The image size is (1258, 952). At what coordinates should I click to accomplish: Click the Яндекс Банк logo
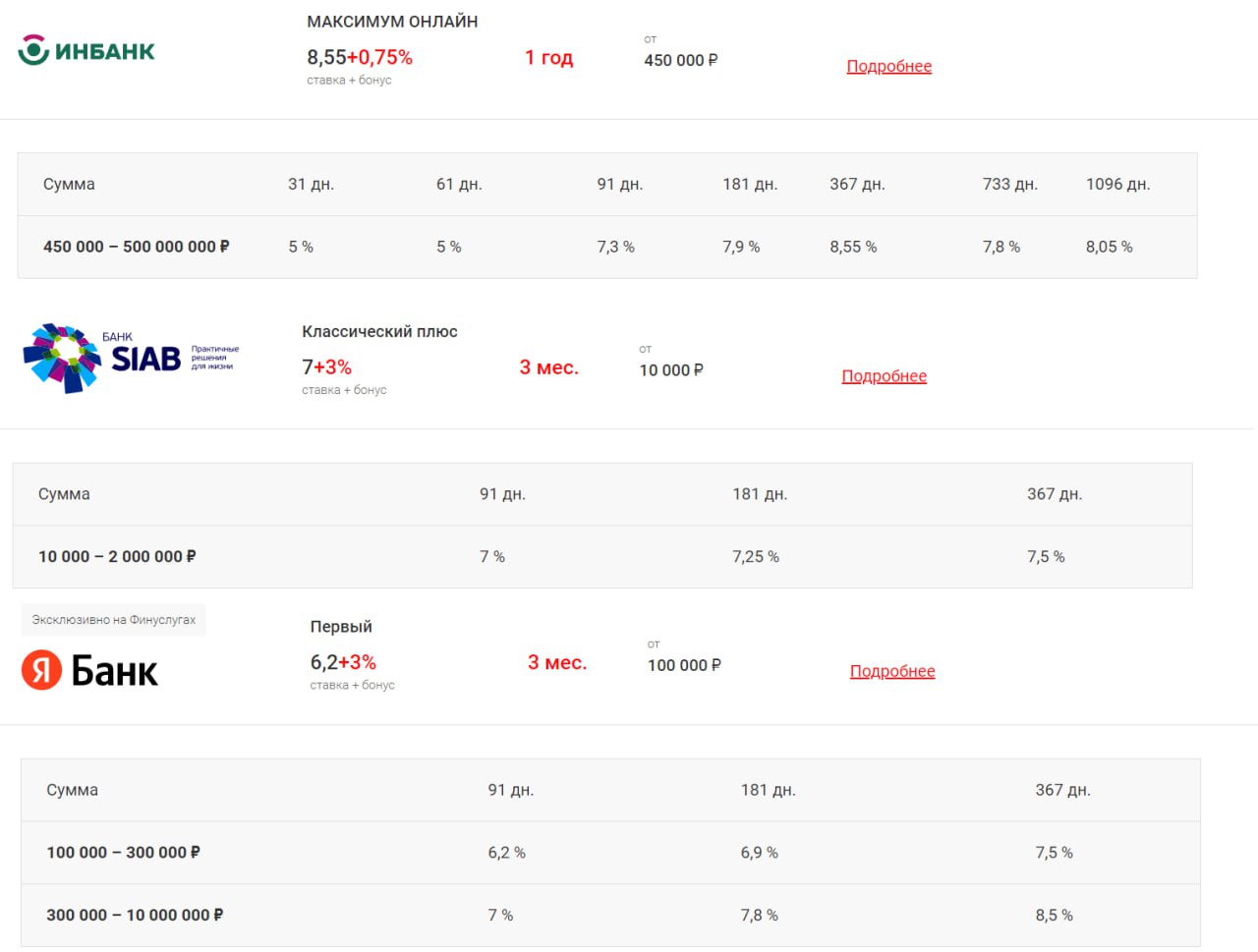click(x=89, y=671)
